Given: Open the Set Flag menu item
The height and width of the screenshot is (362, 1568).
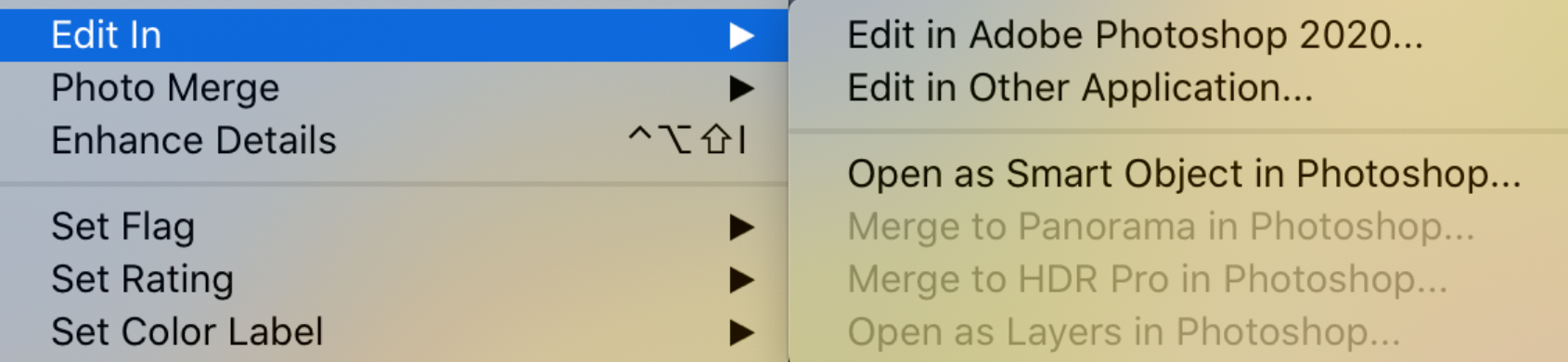Looking at the screenshot, I should (x=393, y=226).
